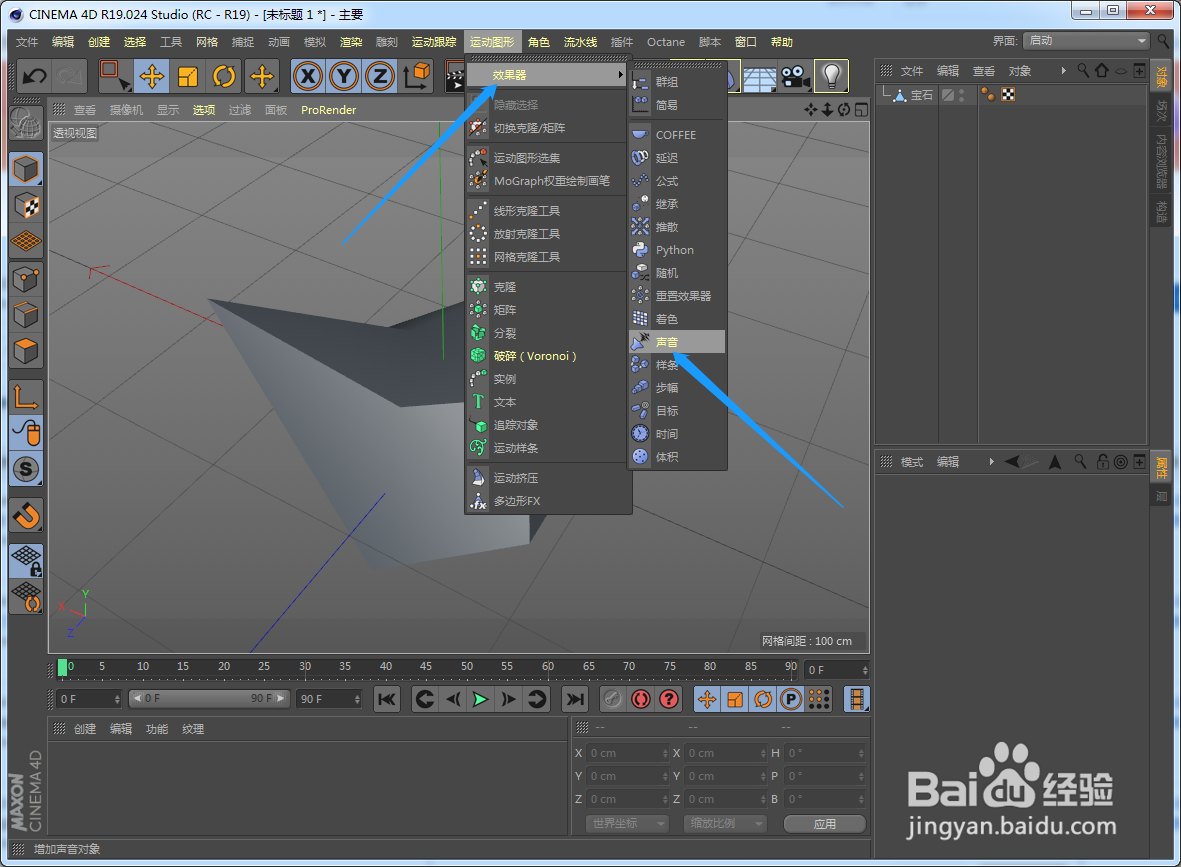Go to end of animation
Viewport: 1181px width, 867px height.
pyautogui.click(x=575, y=699)
